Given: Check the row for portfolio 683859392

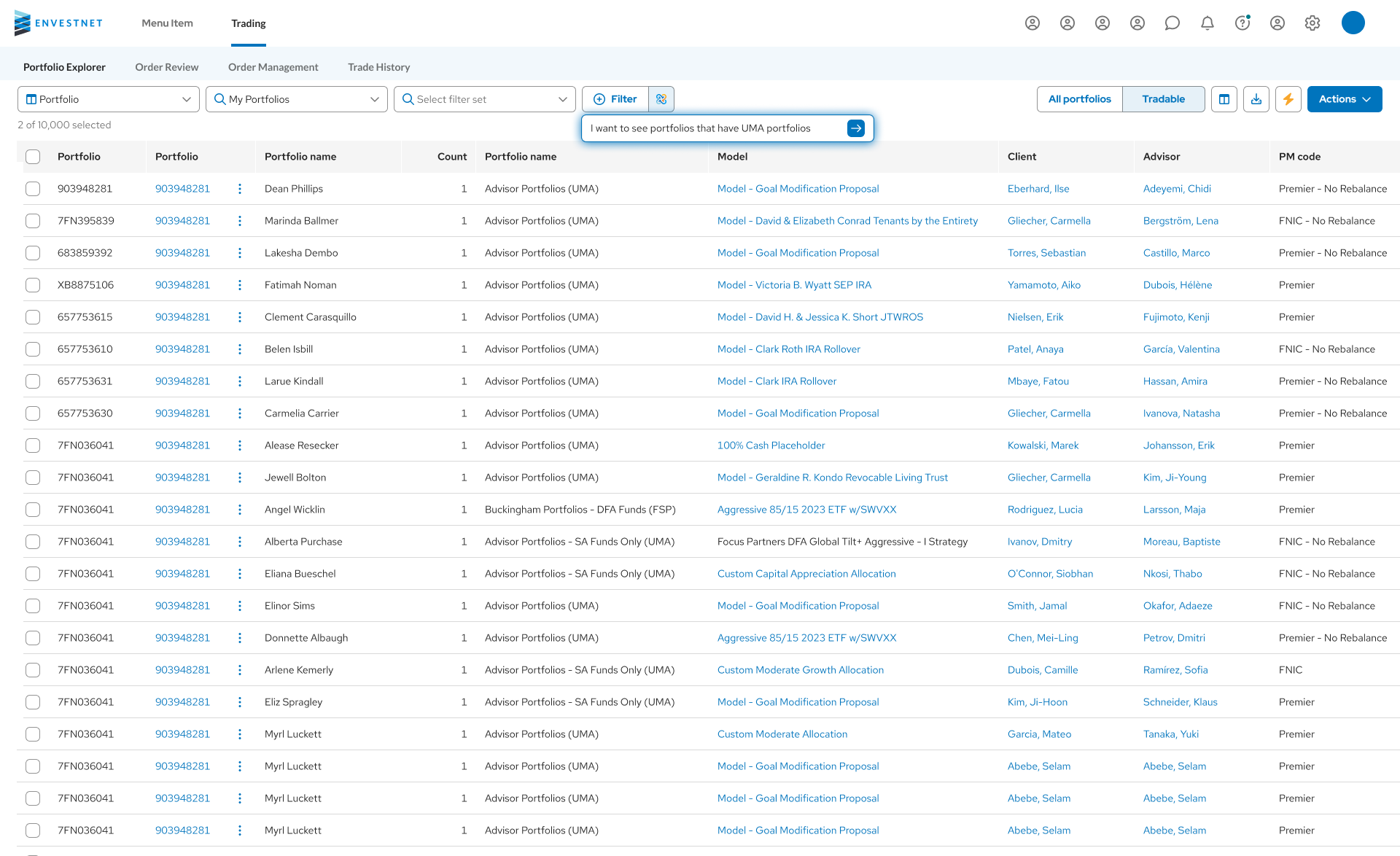Looking at the screenshot, I should tap(33, 253).
